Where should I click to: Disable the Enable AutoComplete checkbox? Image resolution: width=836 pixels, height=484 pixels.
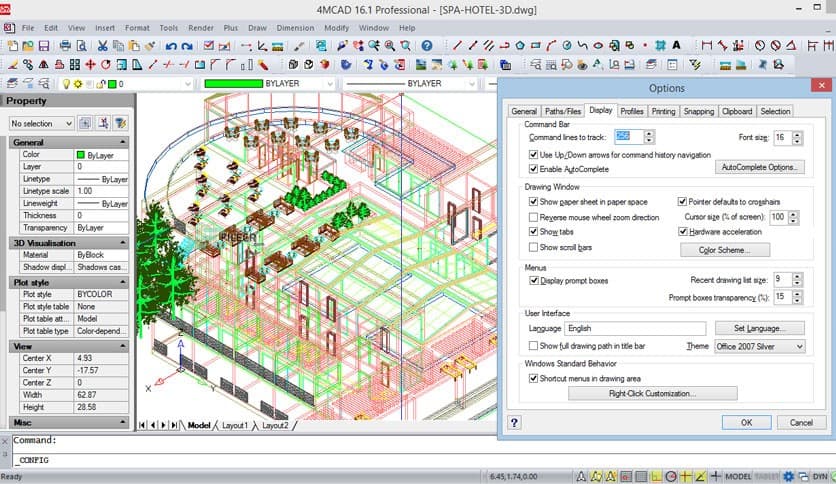(533, 169)
